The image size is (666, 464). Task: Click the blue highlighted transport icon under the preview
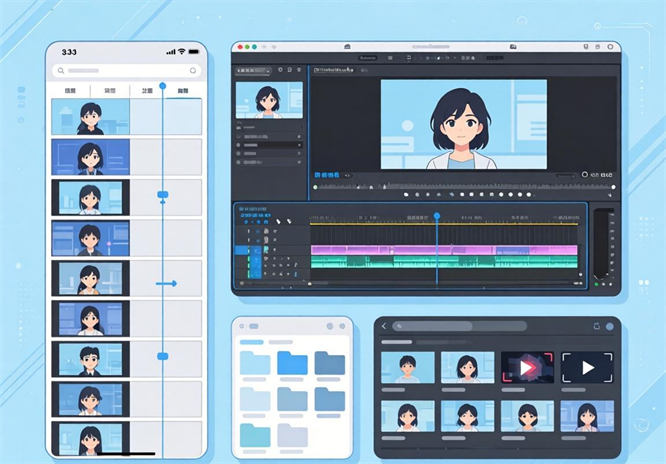click(452, 195)
